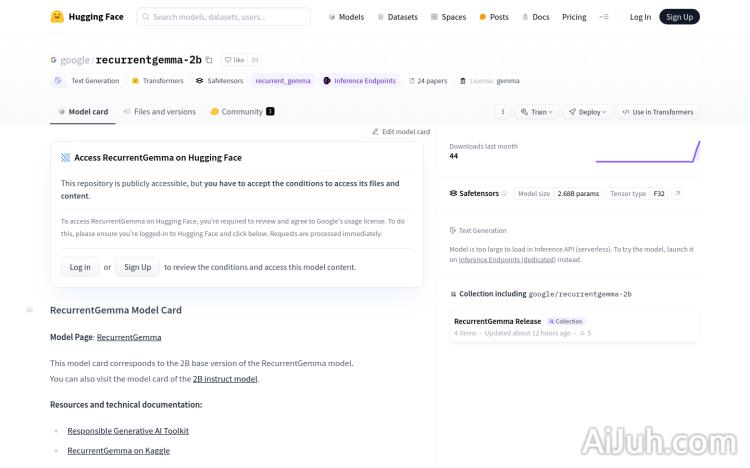Like the recurrentgemma-2b model
This screenshot has width=750, height=468.
coord(234,60)
